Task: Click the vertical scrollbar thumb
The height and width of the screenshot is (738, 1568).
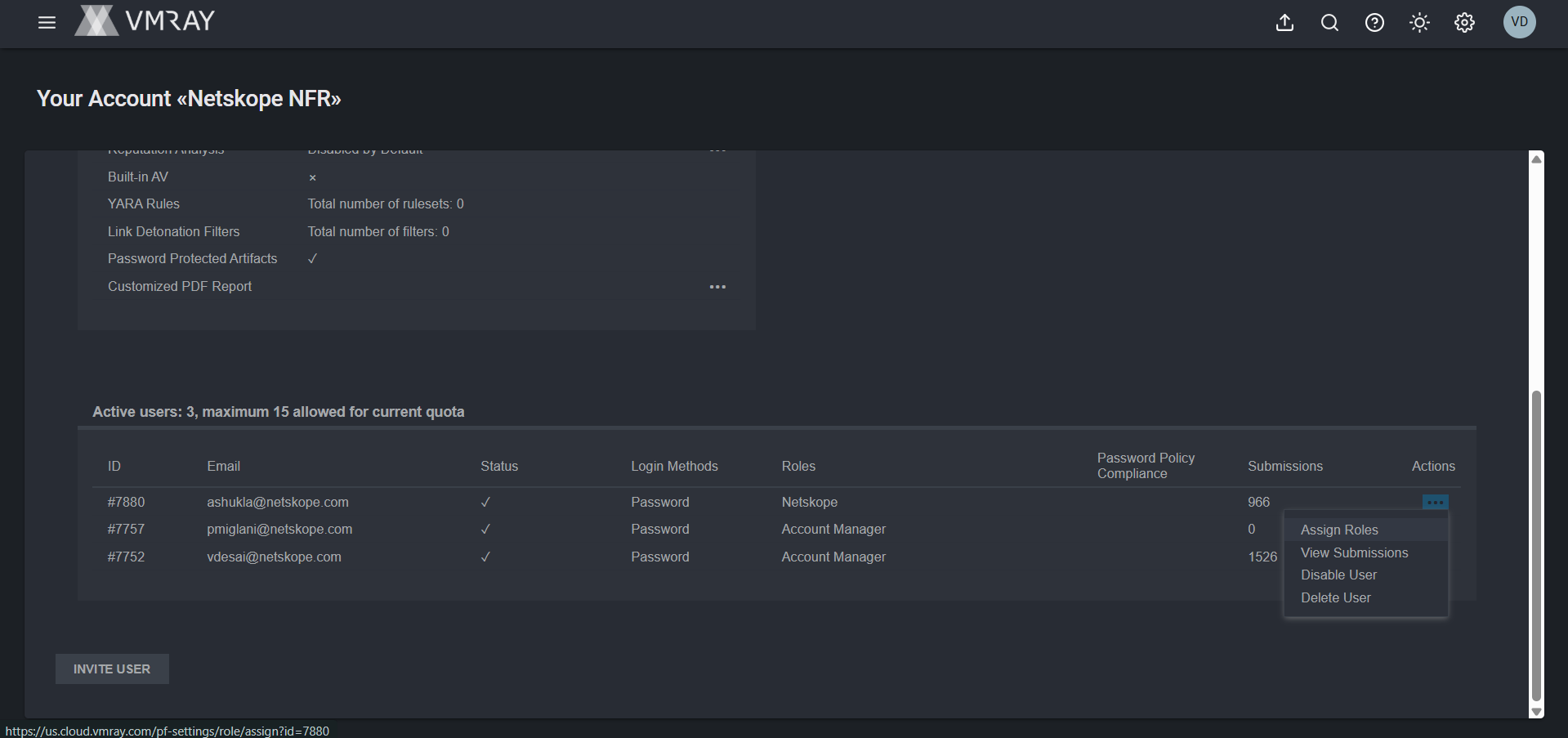Action: 1536,545
